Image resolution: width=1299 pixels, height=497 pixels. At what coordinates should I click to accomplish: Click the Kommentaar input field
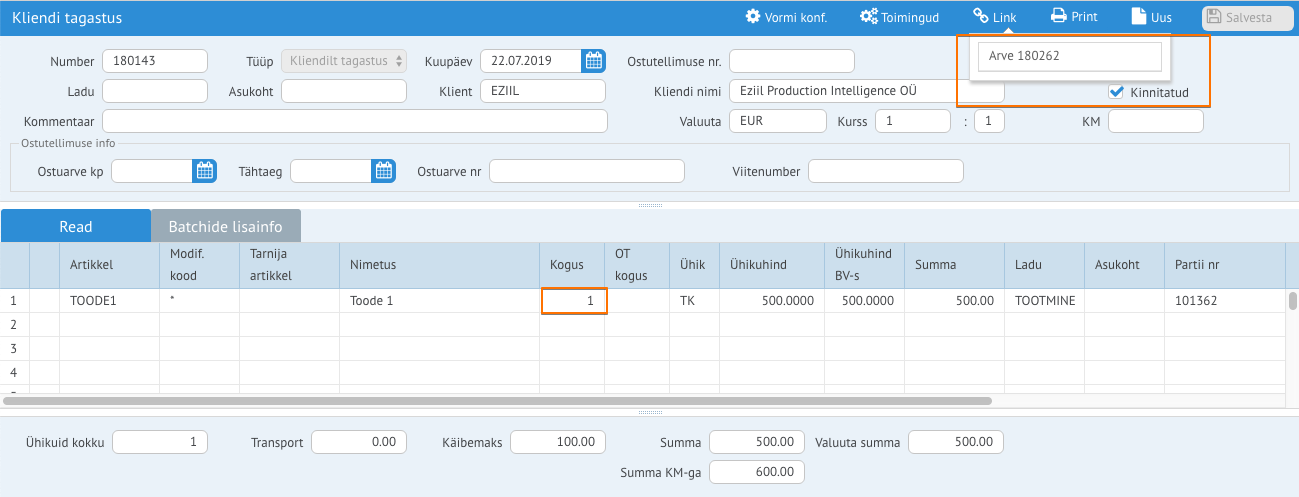[x=355, y=121]
